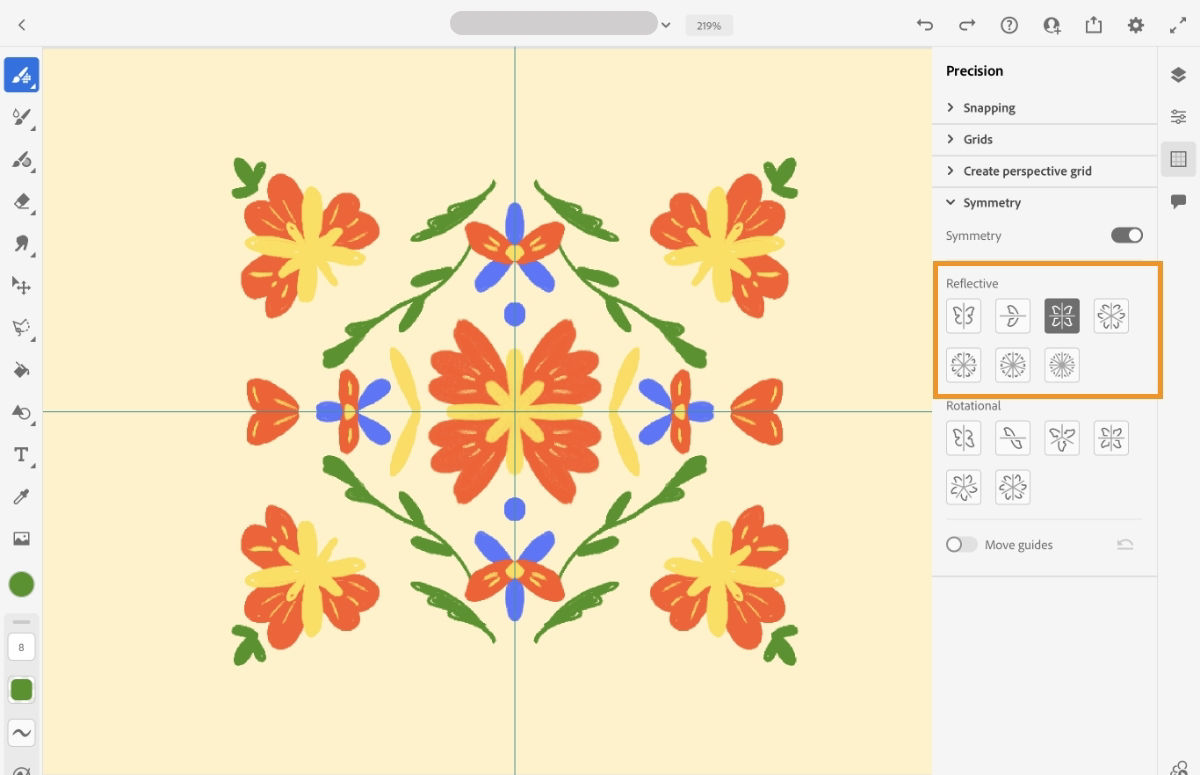Enable the Move guides toggle
Screen dimensions: 1200x775
961,545
